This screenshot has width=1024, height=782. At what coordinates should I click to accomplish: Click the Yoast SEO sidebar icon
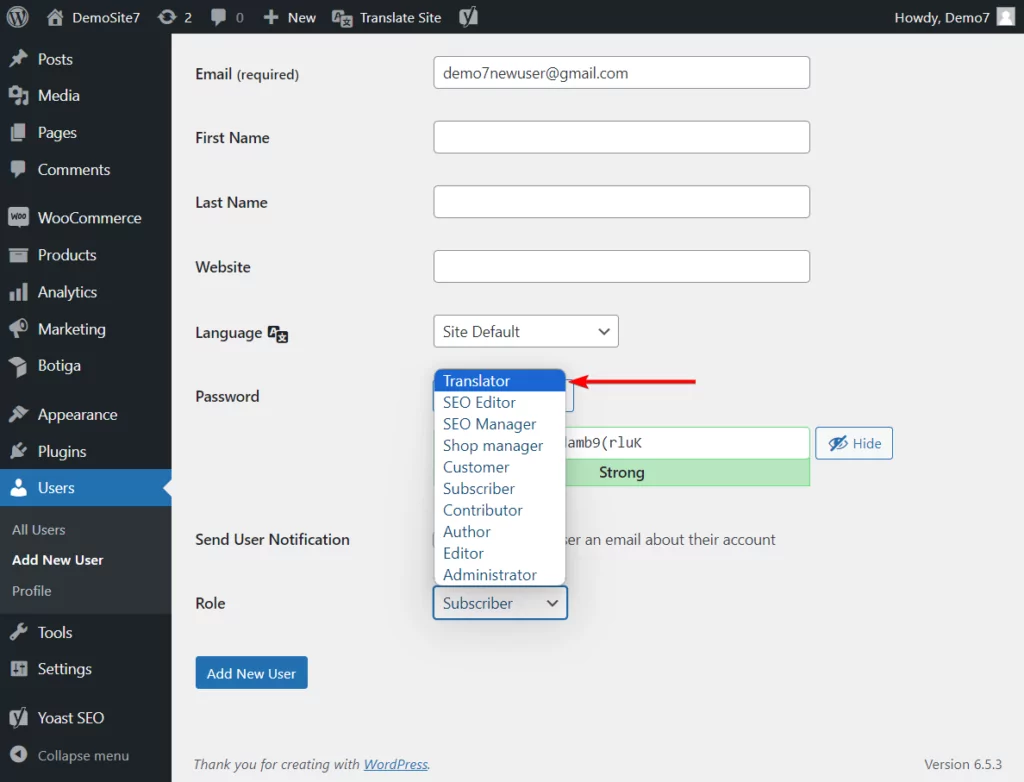18,717
